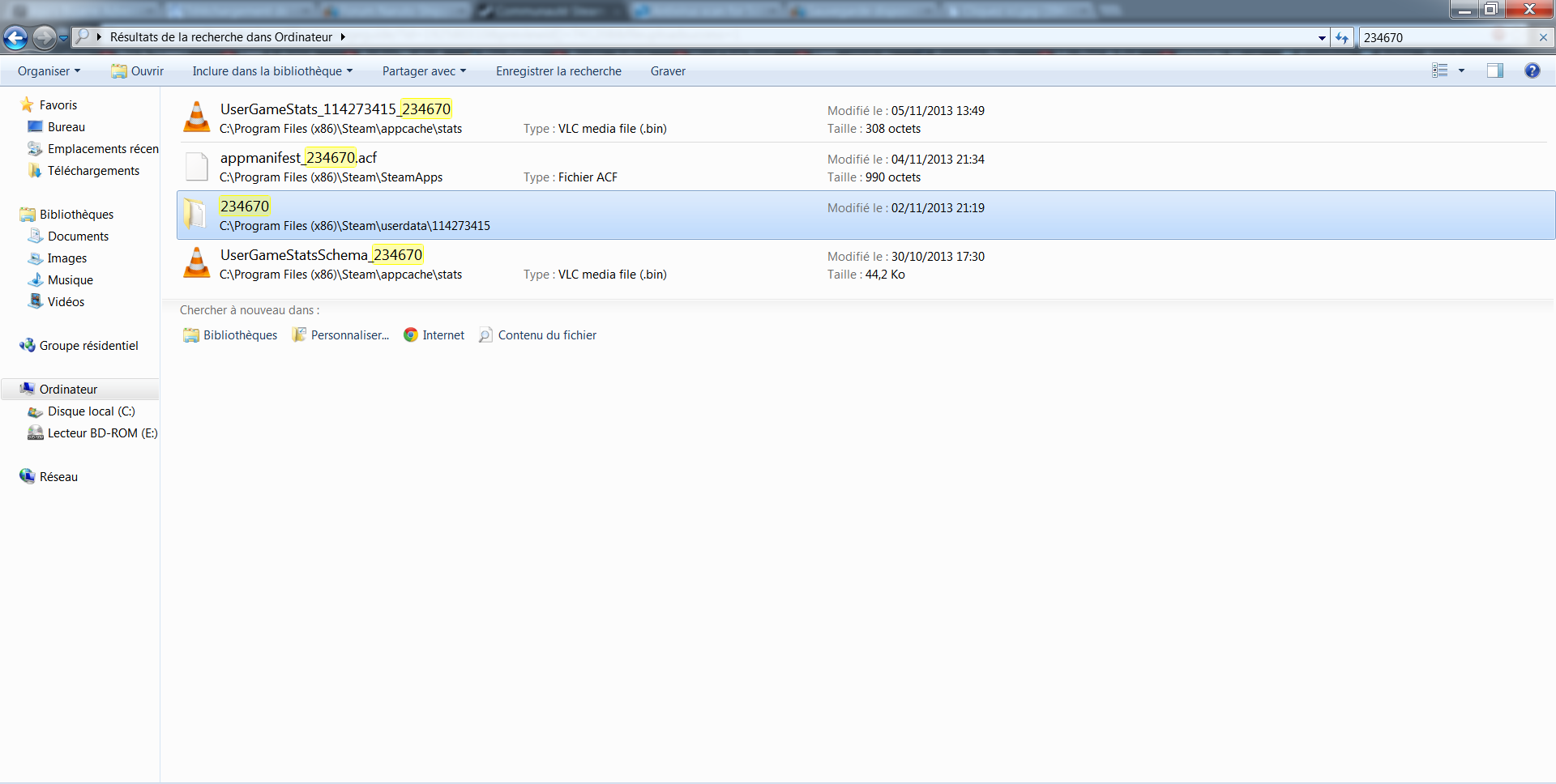
Task: Click the search magnifier icon in address bar
Action: [x=82, y=36]
